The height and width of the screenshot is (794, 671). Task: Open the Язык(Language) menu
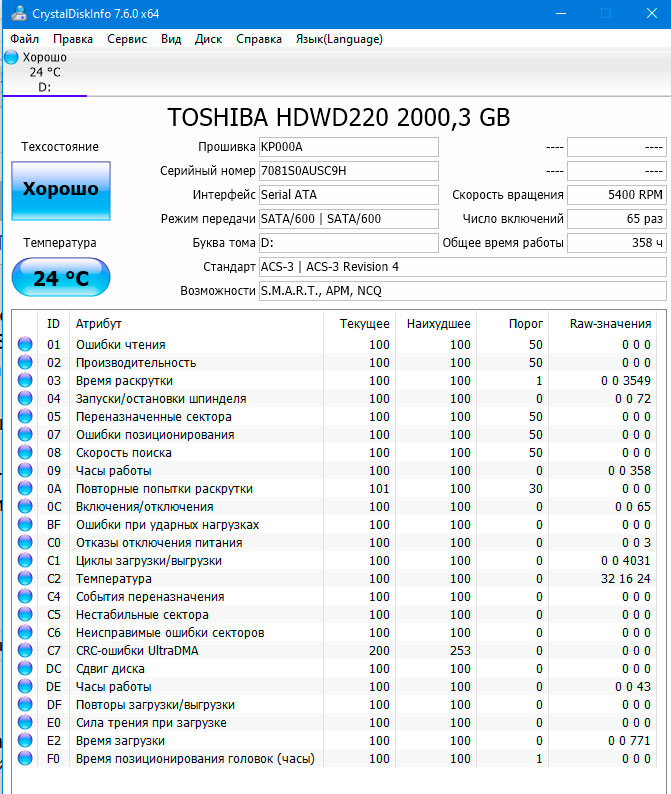coord(339,39)
